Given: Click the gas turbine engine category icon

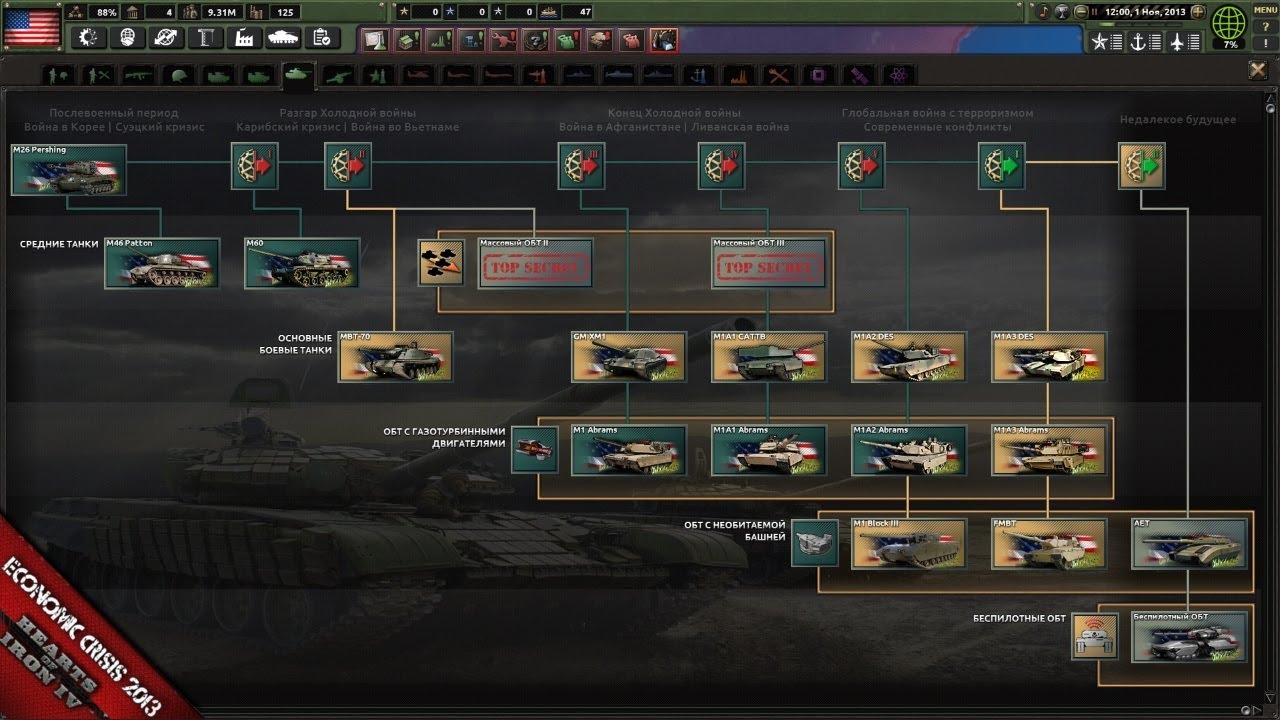Looking at the screenshot, I should 535,450.
